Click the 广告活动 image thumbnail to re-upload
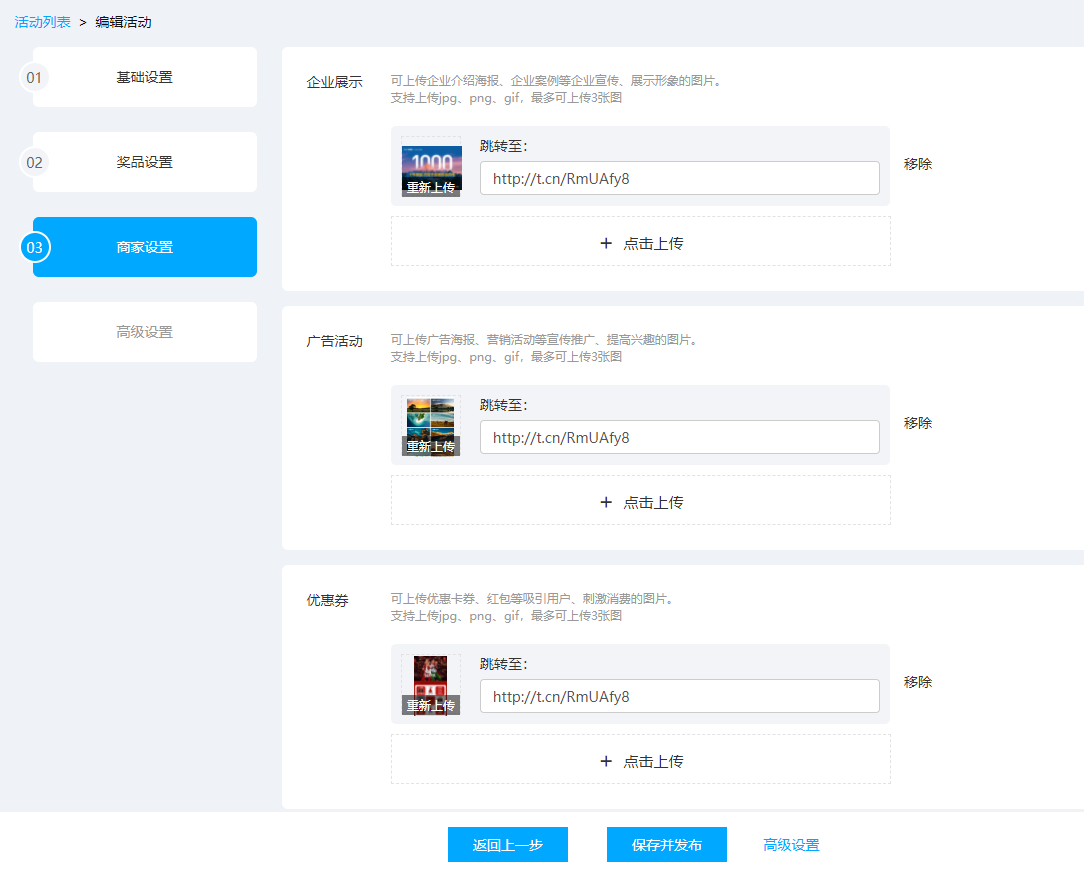Image resolution: width=1084 pixels, height=871 pixels. coord(431,426)
